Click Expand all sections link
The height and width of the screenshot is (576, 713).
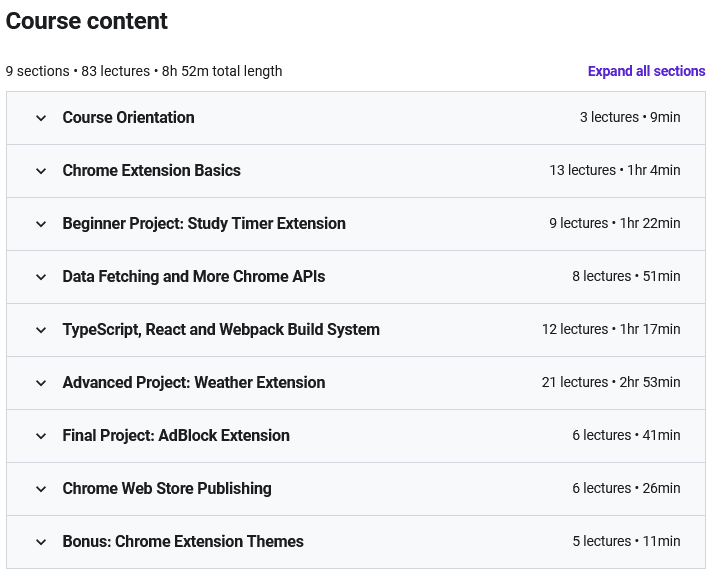pyautogui.click(x=646, y=71)
